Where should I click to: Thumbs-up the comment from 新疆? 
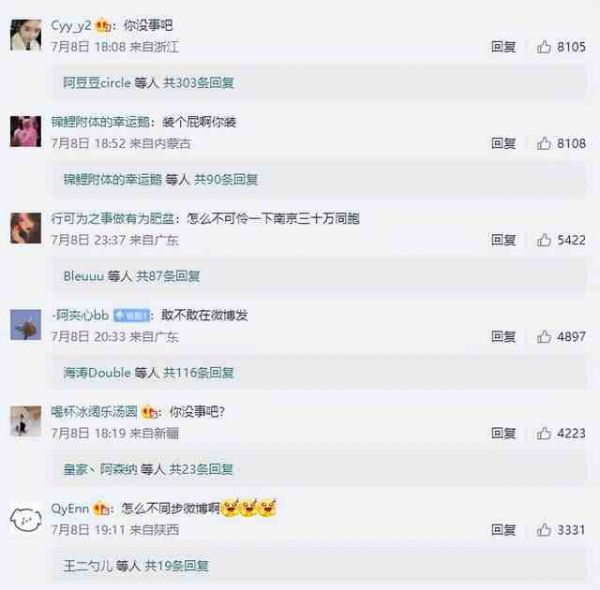(544, 434)
